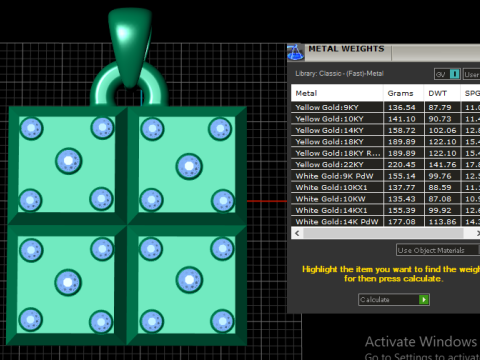Click the 137.77 grams value
This screenshot has height=360, width=480.
click(402, 187)
